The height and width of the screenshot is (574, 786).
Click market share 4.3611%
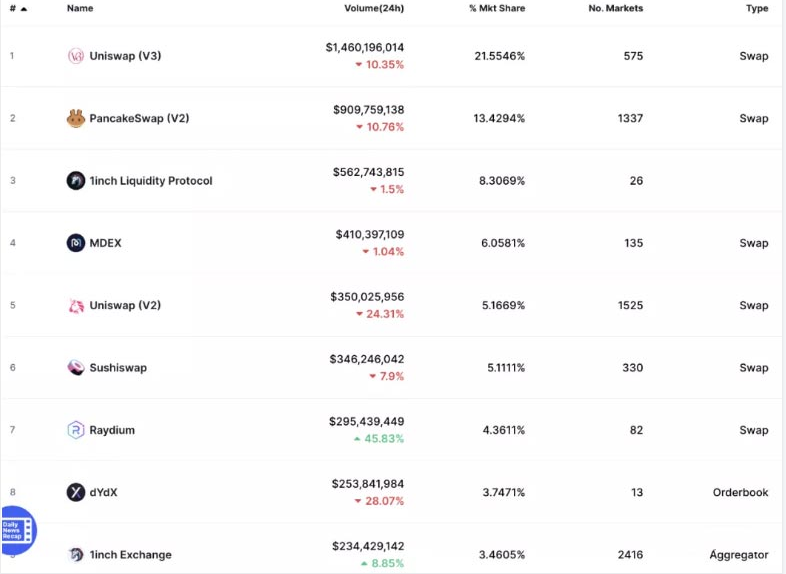pyautogui.click(x=504, y=430)
